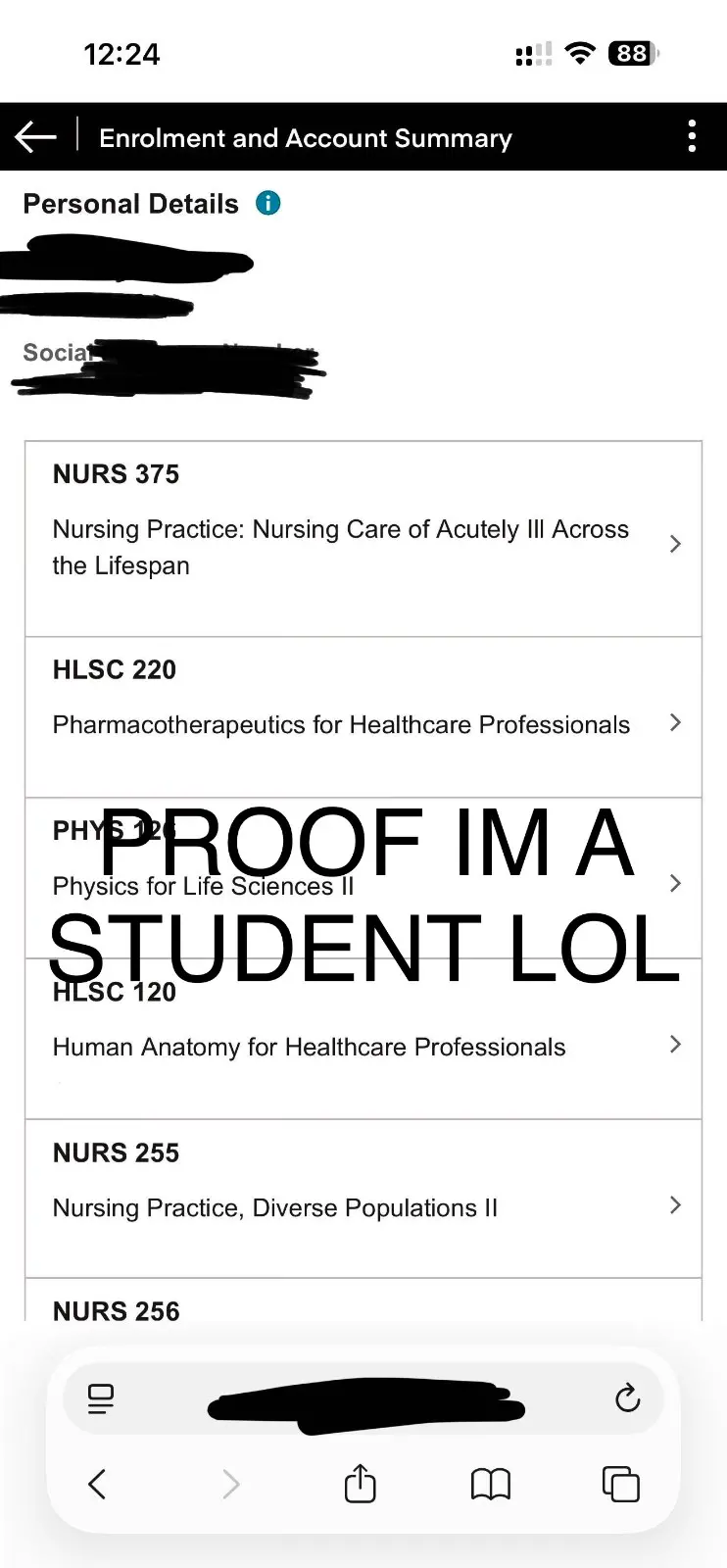Open Safari bookmarks book icon
This screenshot has width=727, height=1568.
(491, 1484)
